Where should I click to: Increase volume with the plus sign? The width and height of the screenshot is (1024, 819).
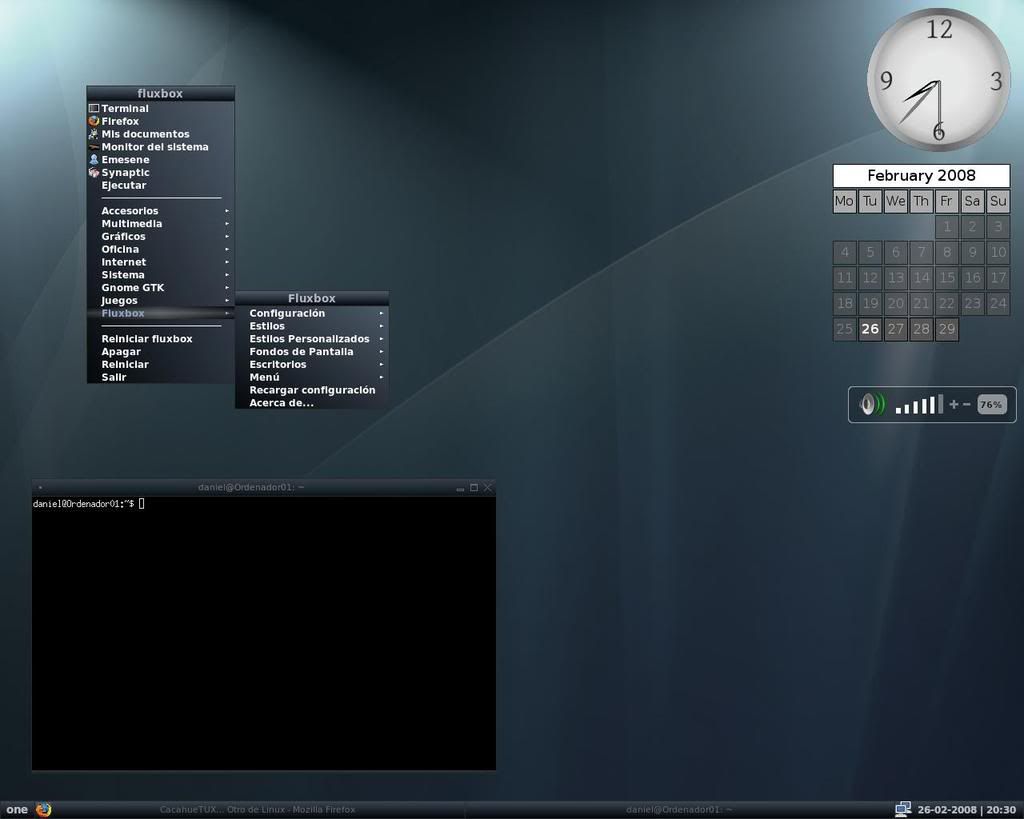click(x=953, y=404)
